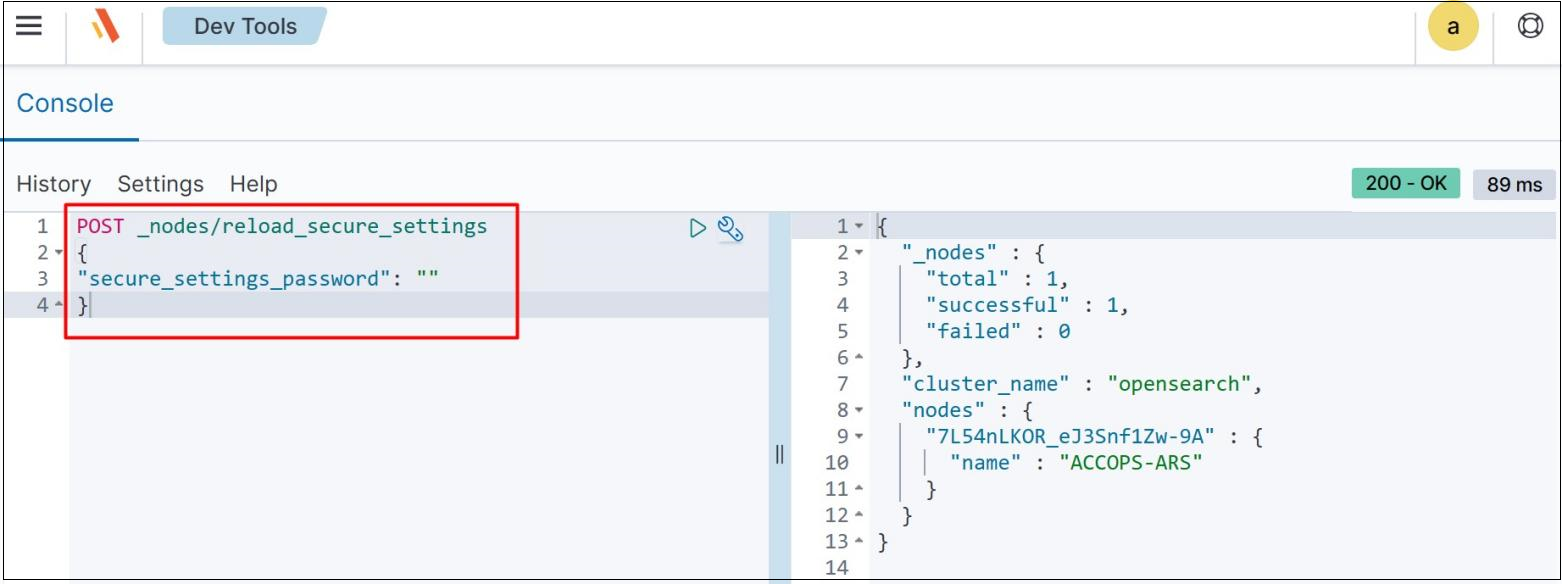Fold the "_nodes" block in response

point(859,253)
